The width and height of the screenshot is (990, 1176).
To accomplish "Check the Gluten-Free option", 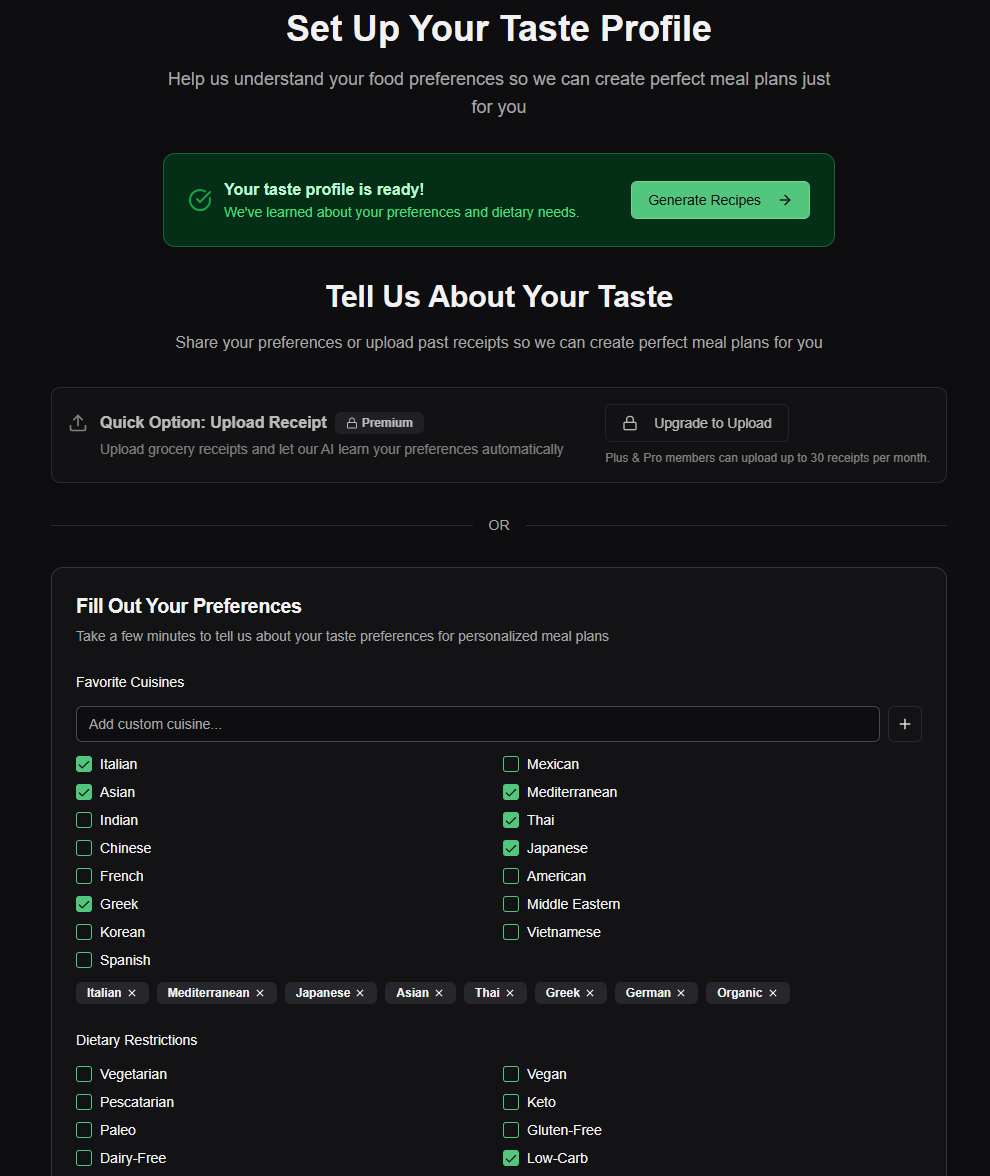I will pyautogui.click(x=510, y=1129).
